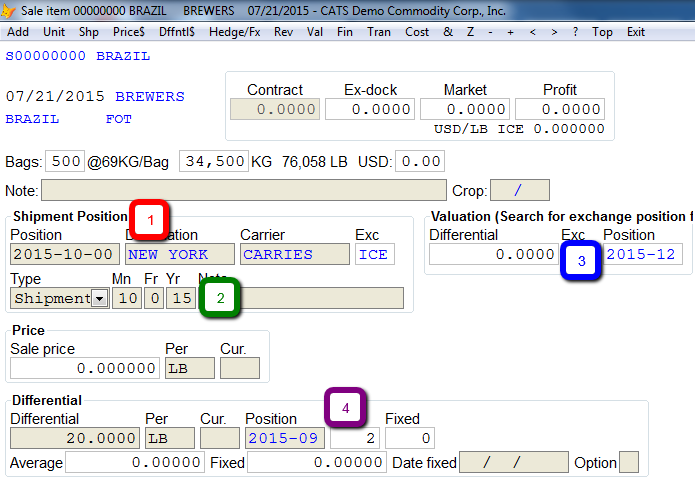Click the BREWERS customer link
The width and height of the screenshot is (695, 482).
pyautogui.click(x=150, y=97)
